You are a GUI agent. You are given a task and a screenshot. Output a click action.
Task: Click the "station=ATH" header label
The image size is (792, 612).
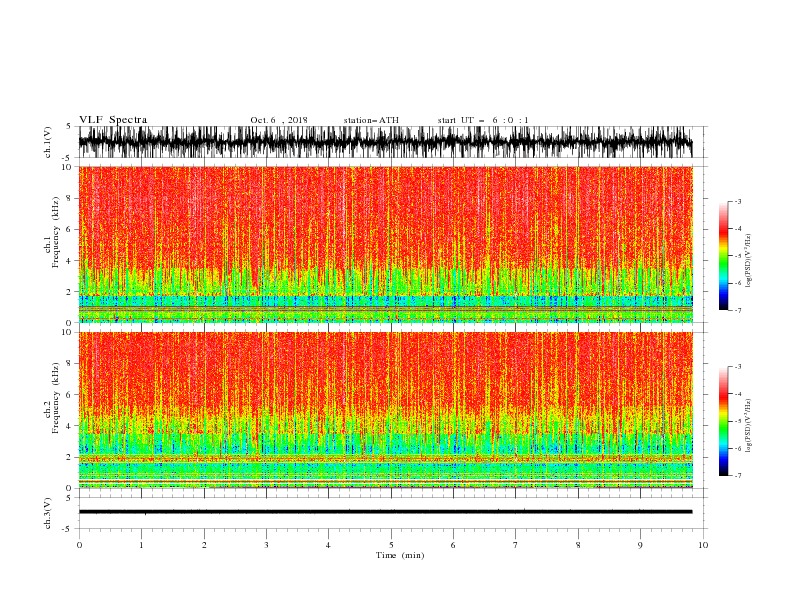click(371, 120)
